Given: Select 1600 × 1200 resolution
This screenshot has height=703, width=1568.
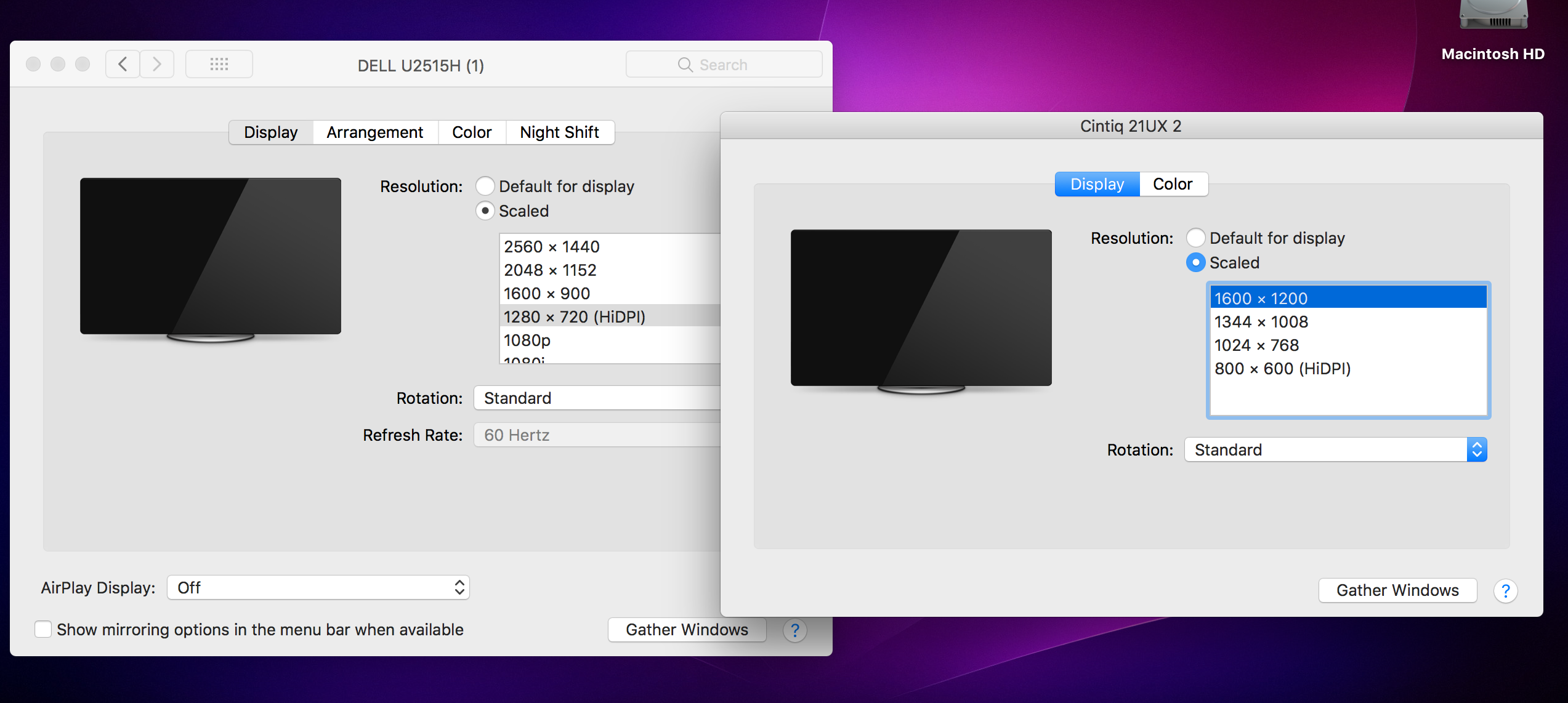Looking at the screenshot, I should 1348,298.
